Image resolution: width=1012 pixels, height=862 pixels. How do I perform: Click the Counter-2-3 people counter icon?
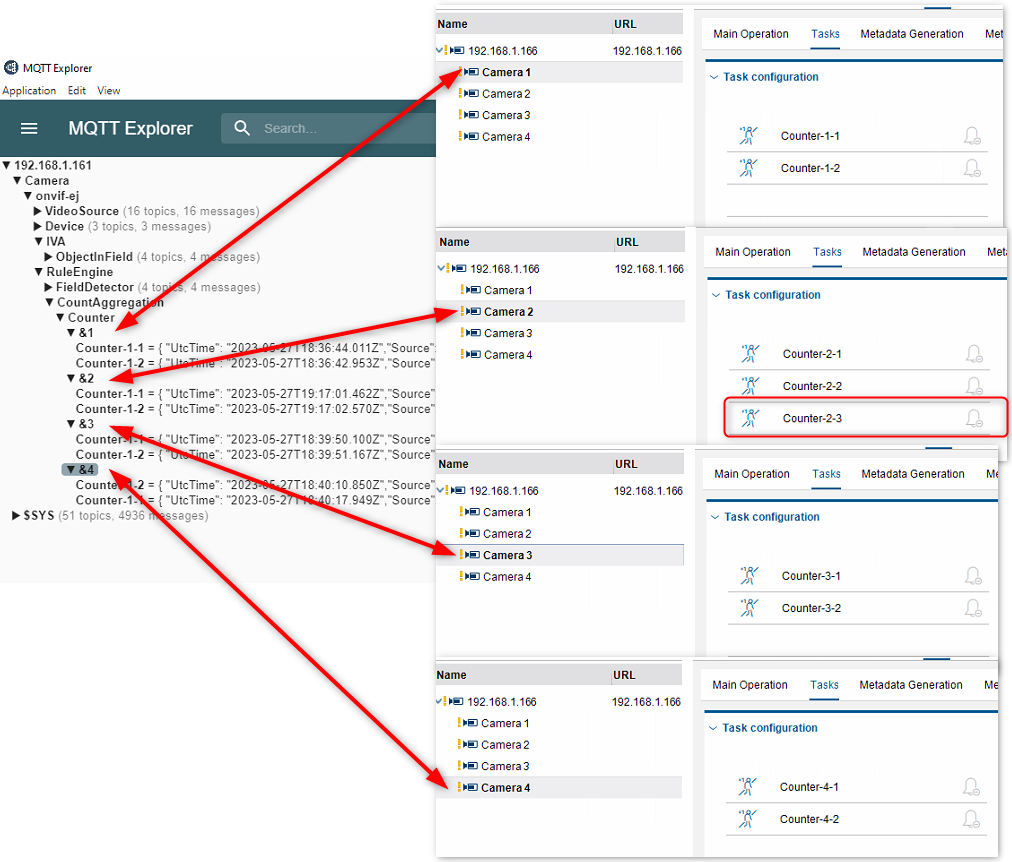(750, 418)
